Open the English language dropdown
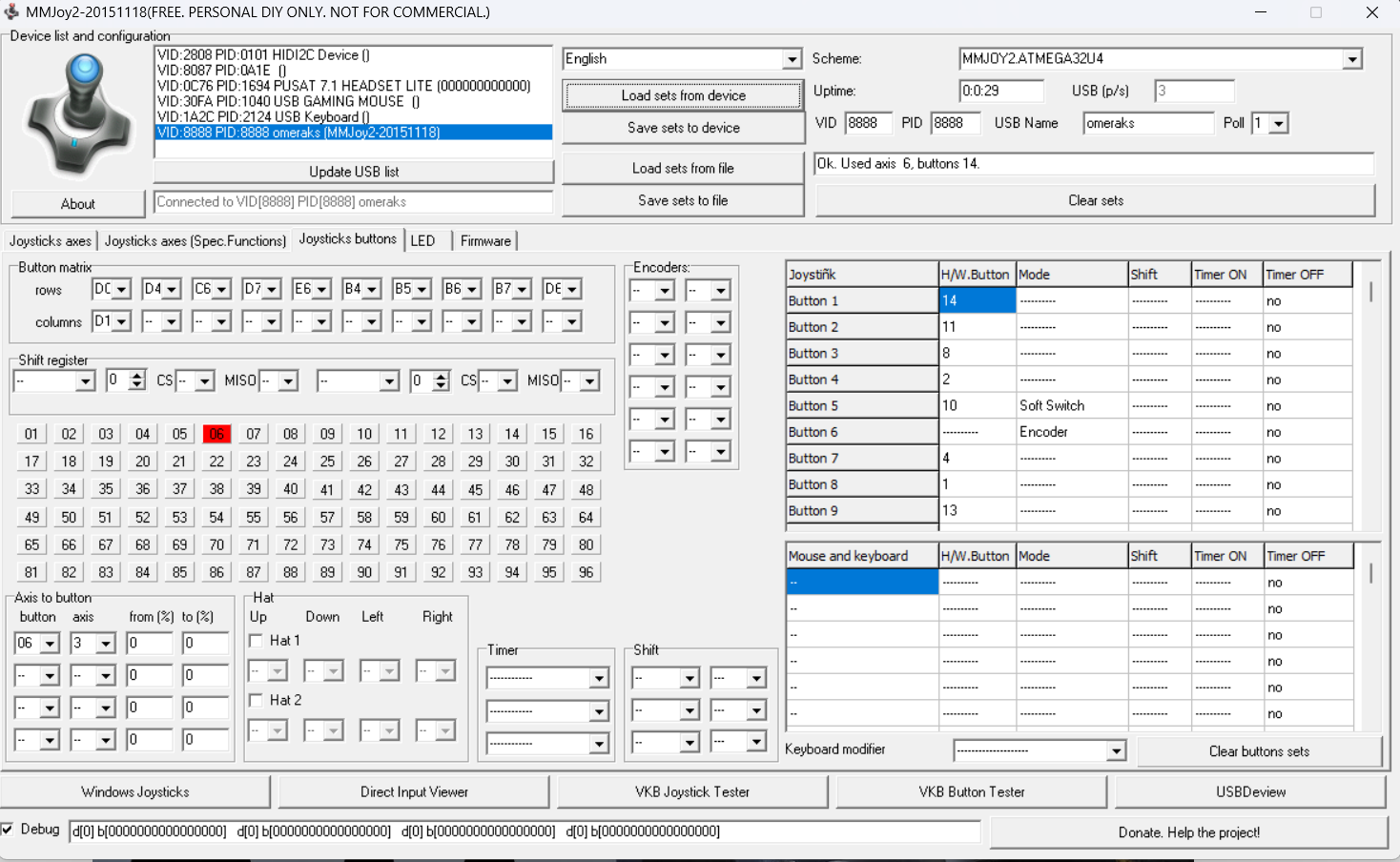 point(792,59)
